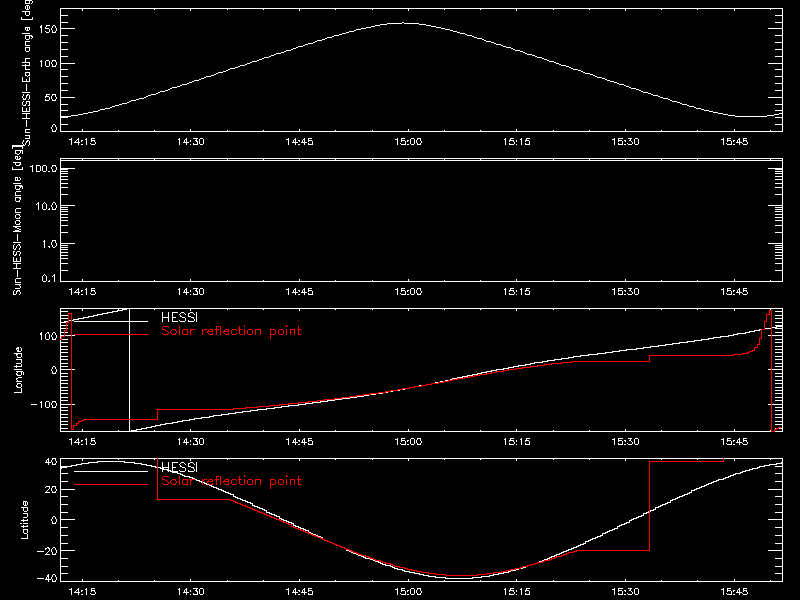
Task: Click red Solar reflection point legend in Latitude plot
Action: point(231,481)
